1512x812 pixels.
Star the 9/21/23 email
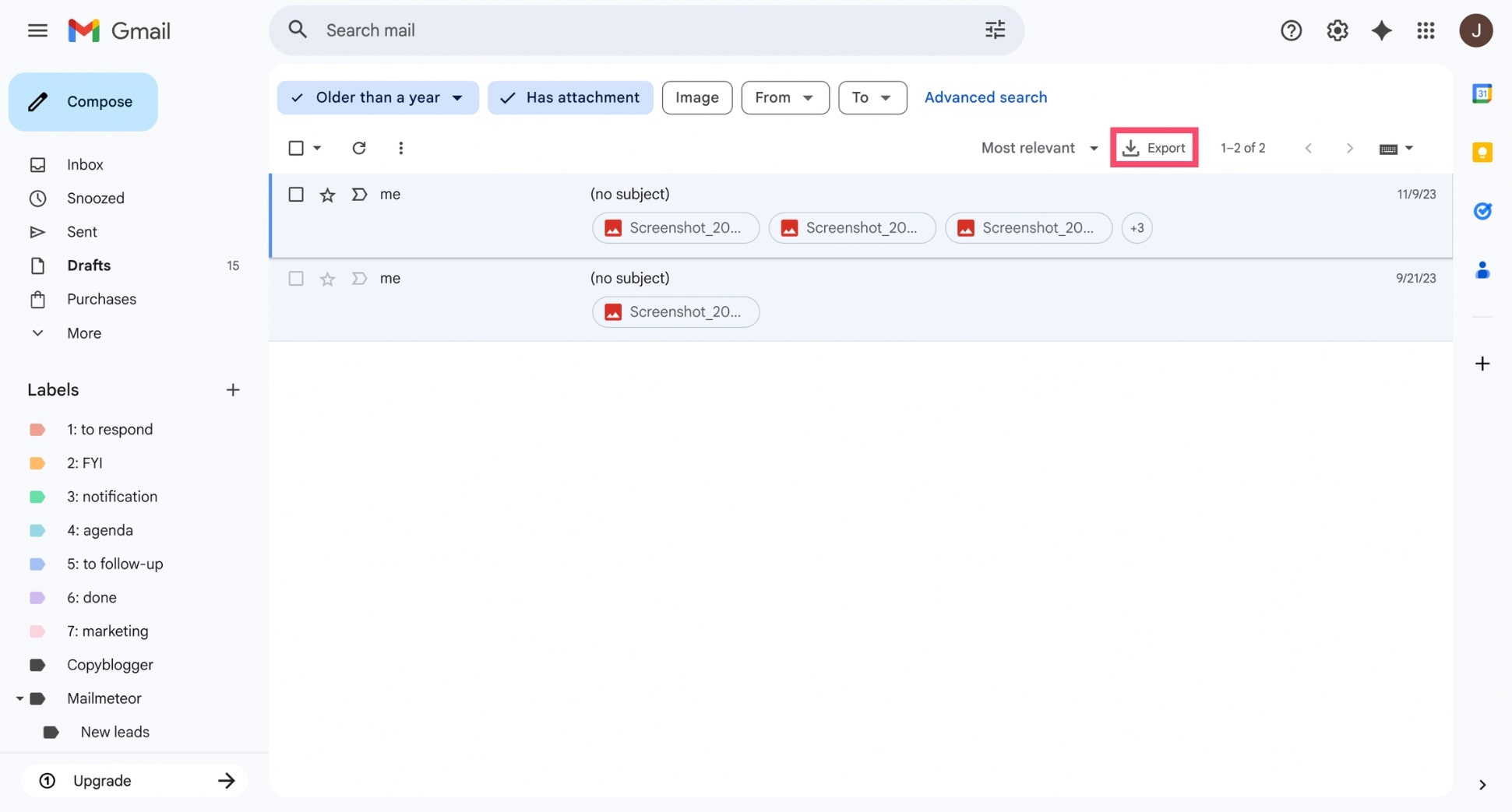(x=327, y=278)
